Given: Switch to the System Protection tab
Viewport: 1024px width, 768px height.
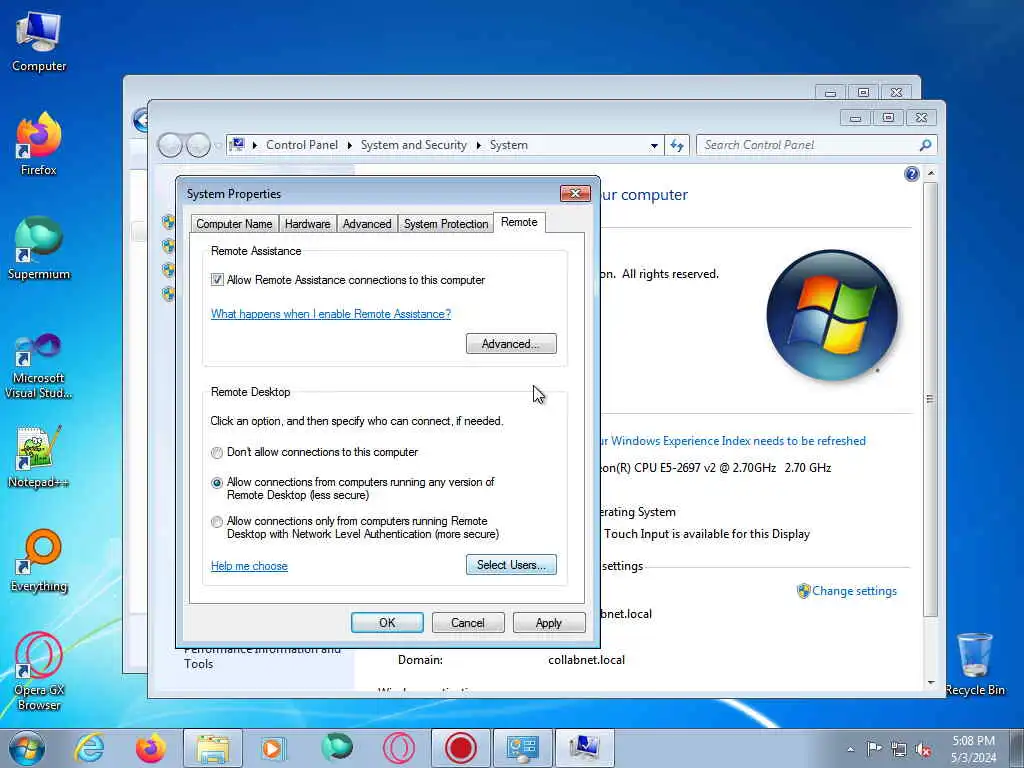Looking at the screenshot, I should (445, 224).
